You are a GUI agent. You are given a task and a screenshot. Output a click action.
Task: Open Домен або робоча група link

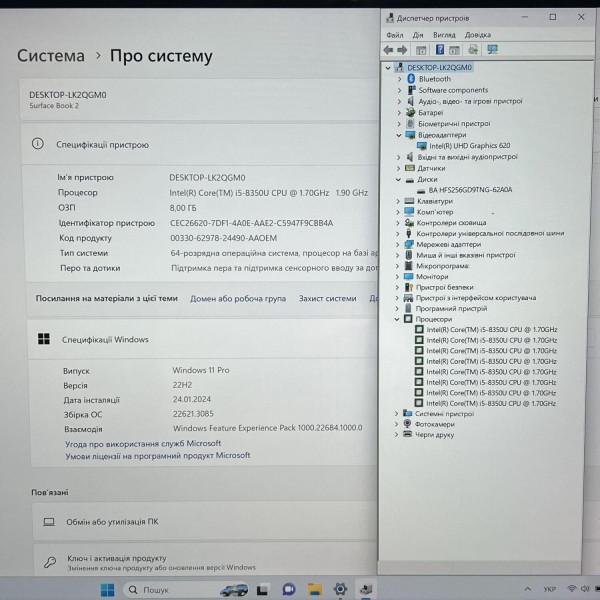pos(238,299)
